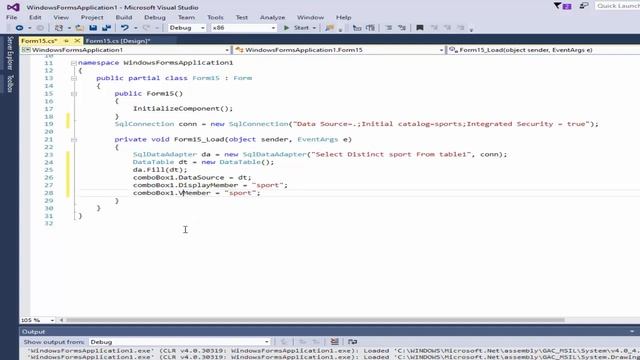Toggle word wrap in the Output pane
Image resolution: width=640 pixels, height=360 pixels.
coord(353,342)
